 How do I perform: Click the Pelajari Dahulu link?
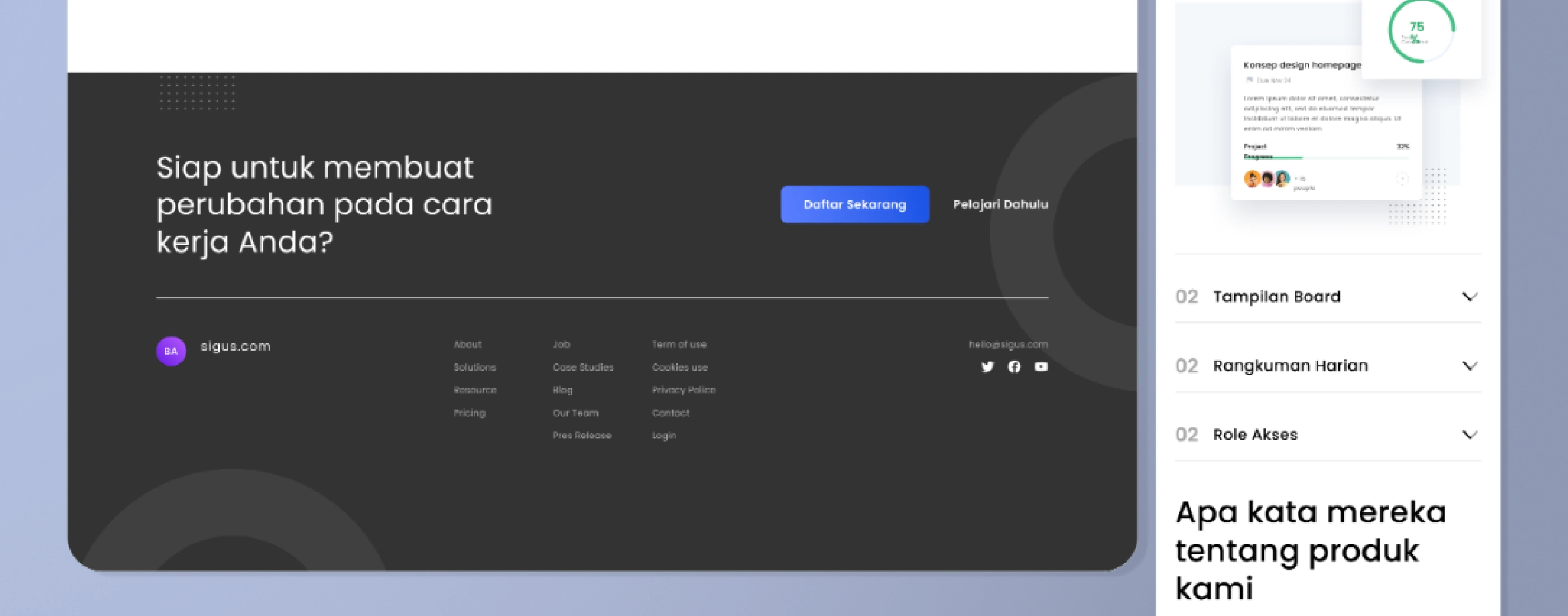[1000, 204]
